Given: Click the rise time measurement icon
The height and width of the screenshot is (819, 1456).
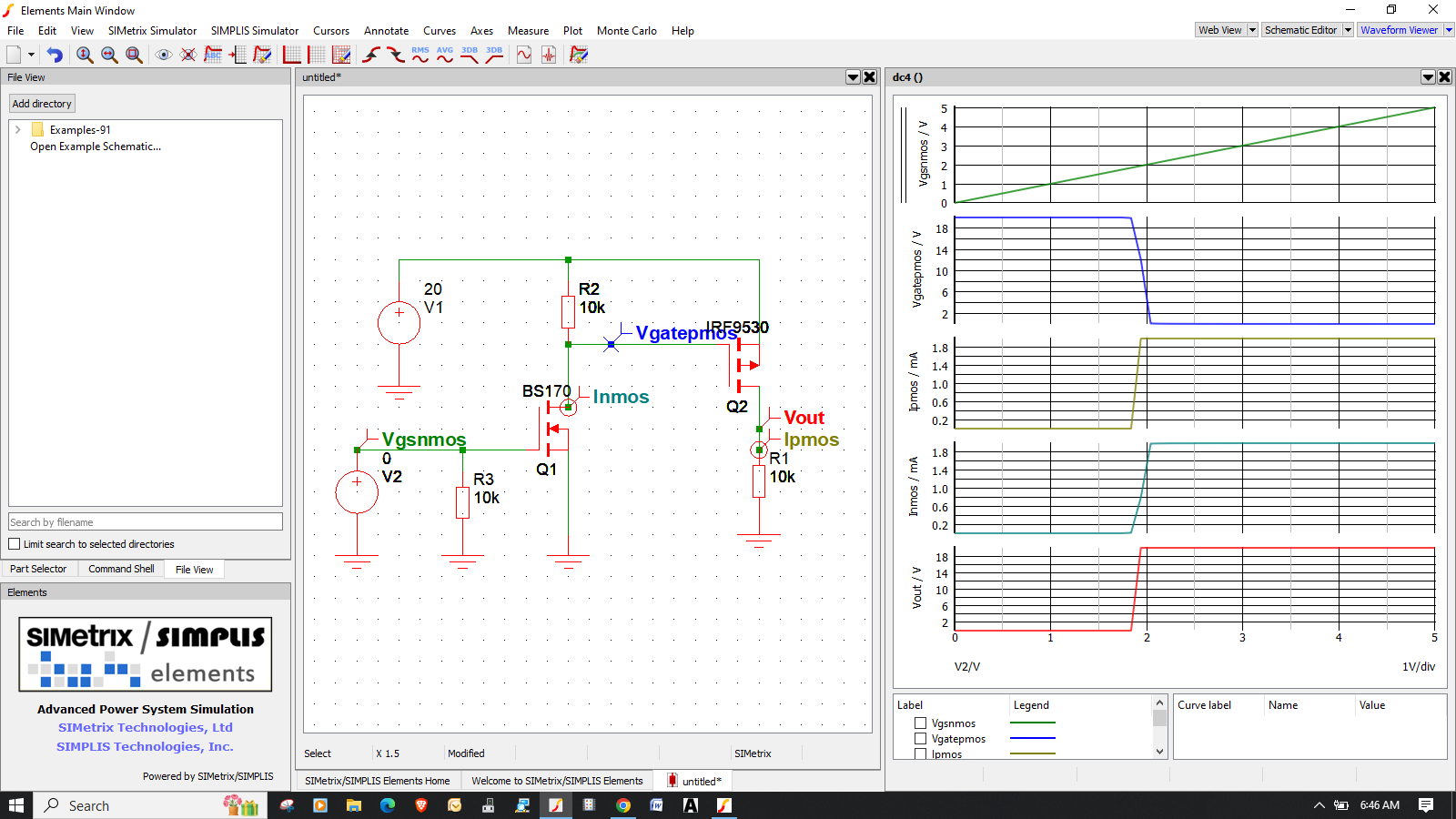Looking at the screenshot, I should click(371, 55).
